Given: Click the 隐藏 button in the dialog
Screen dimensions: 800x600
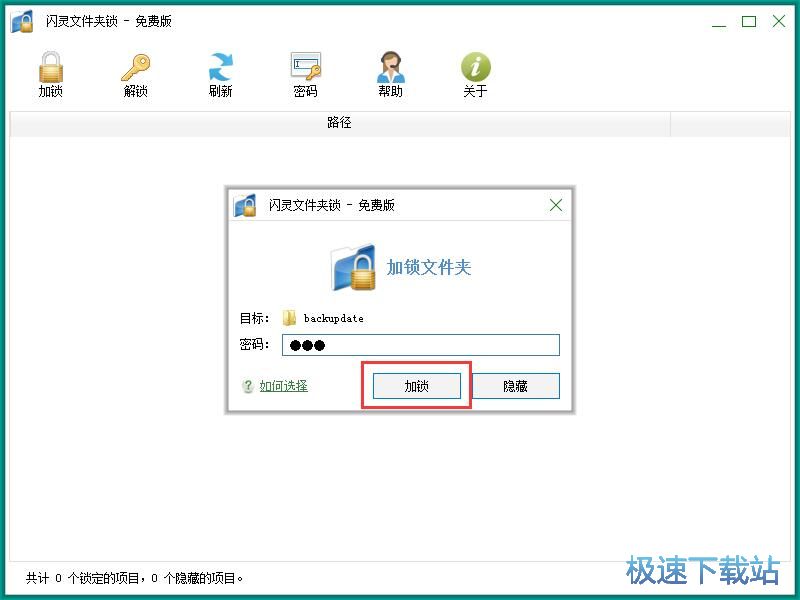Looking at the screenshot, I should (515, 386).
